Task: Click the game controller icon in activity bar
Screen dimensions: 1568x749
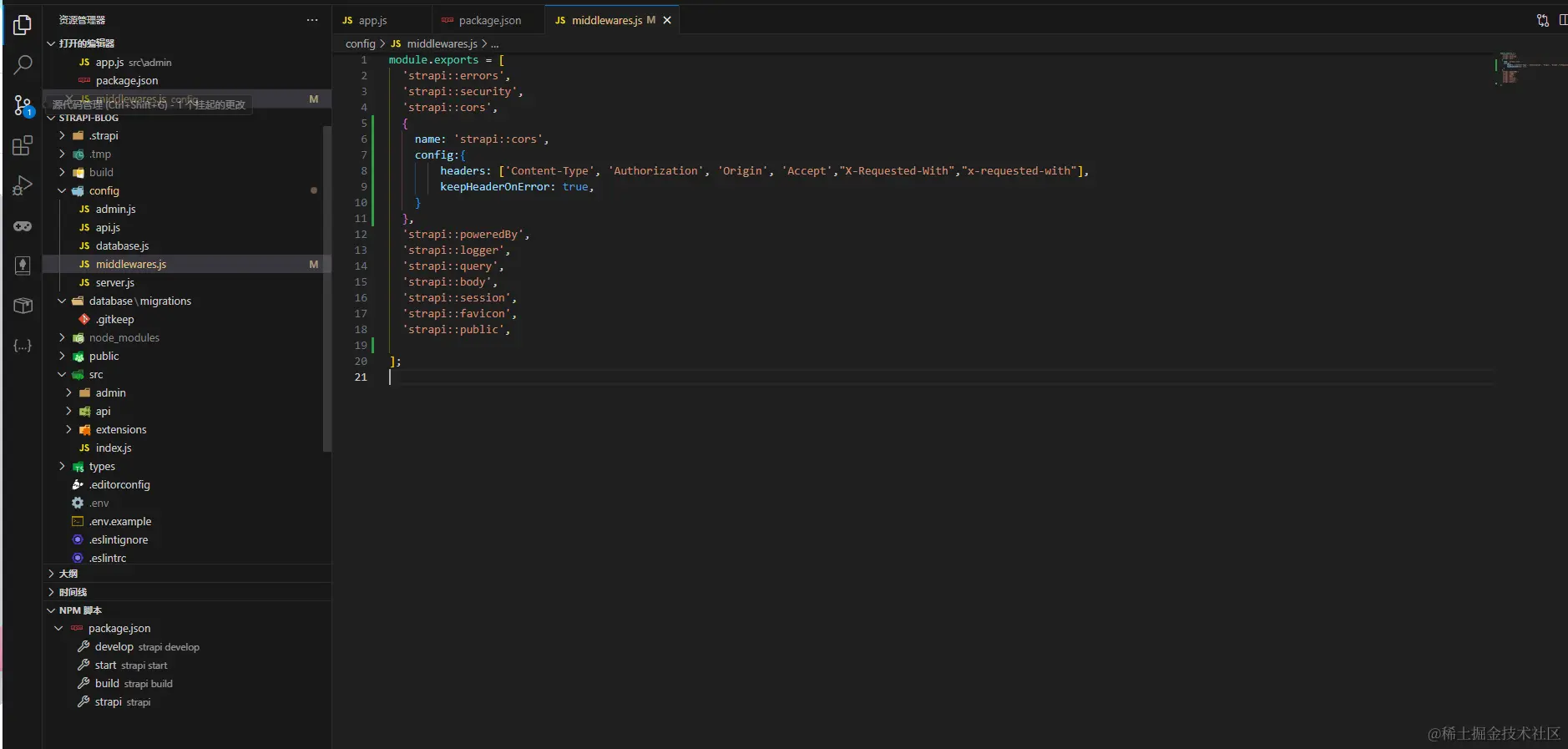Action: 23,226
